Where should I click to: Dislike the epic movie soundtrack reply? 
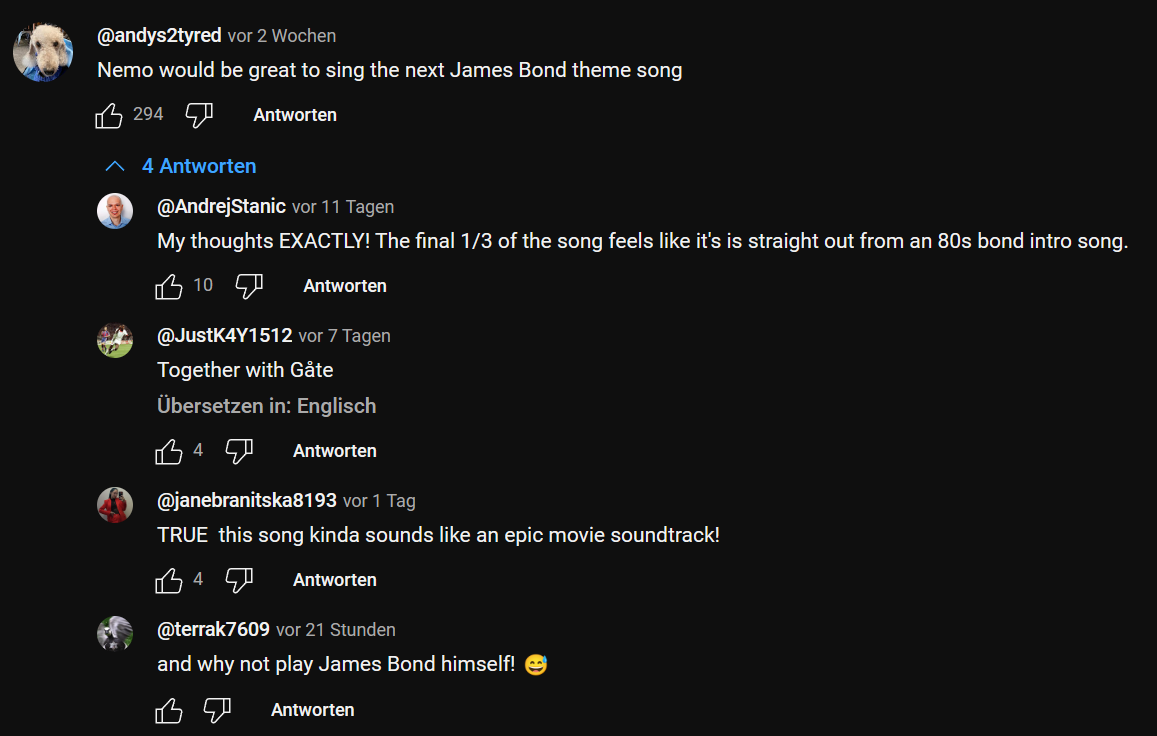(x=239, y=581)
